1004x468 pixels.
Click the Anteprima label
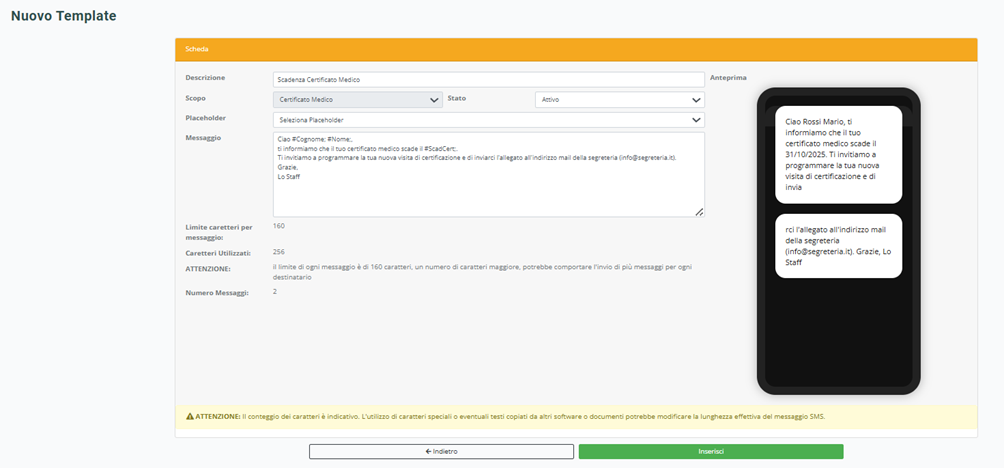pyautogui.click(x=727, y=78)
